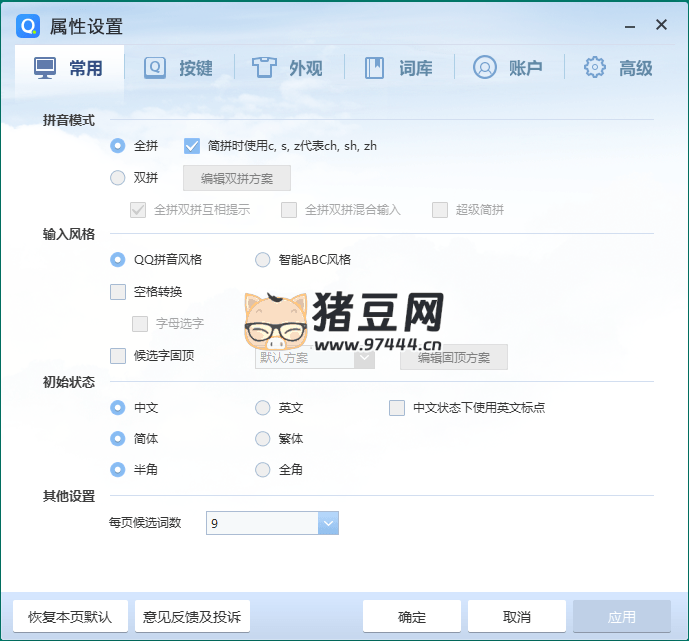Select 英文 initial state radio

point(262,408)
